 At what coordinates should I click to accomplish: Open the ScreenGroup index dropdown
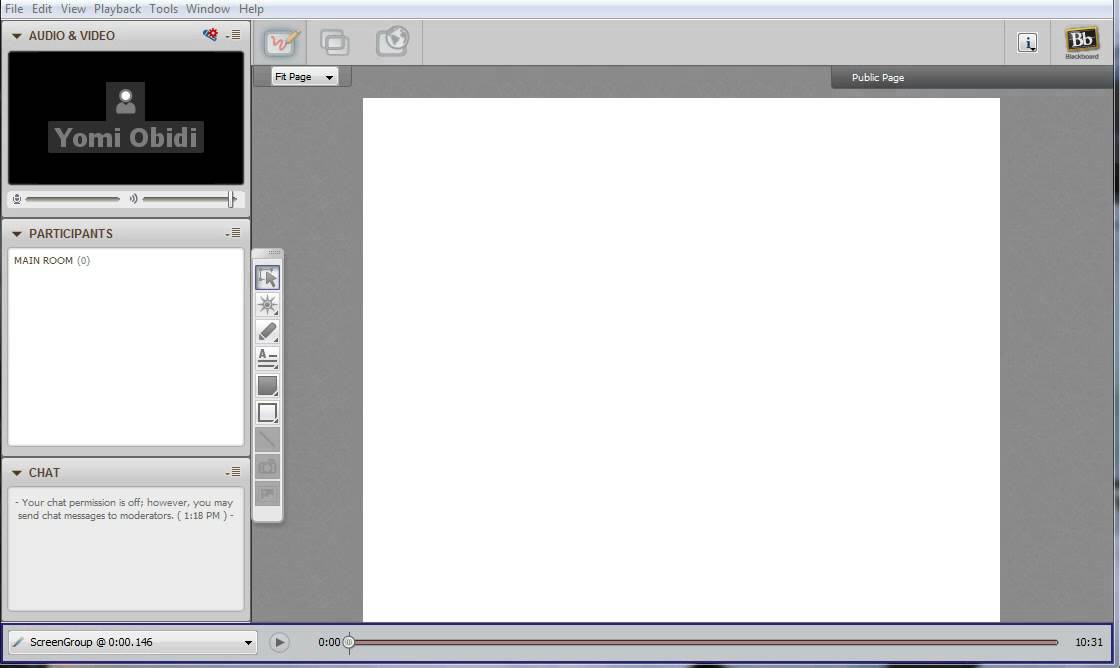click(132, 642)
